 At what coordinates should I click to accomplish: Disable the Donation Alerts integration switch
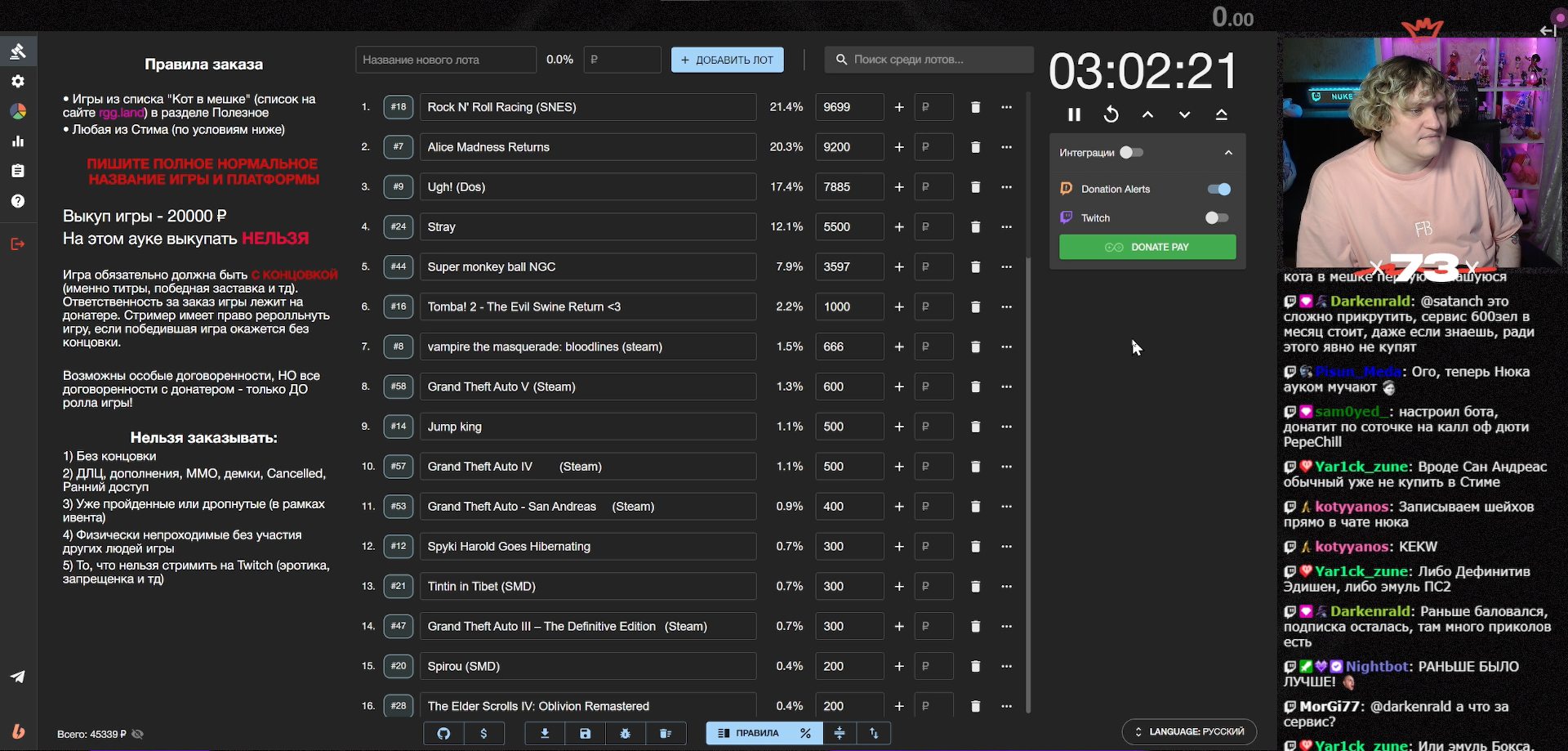tap(1218, 190)
